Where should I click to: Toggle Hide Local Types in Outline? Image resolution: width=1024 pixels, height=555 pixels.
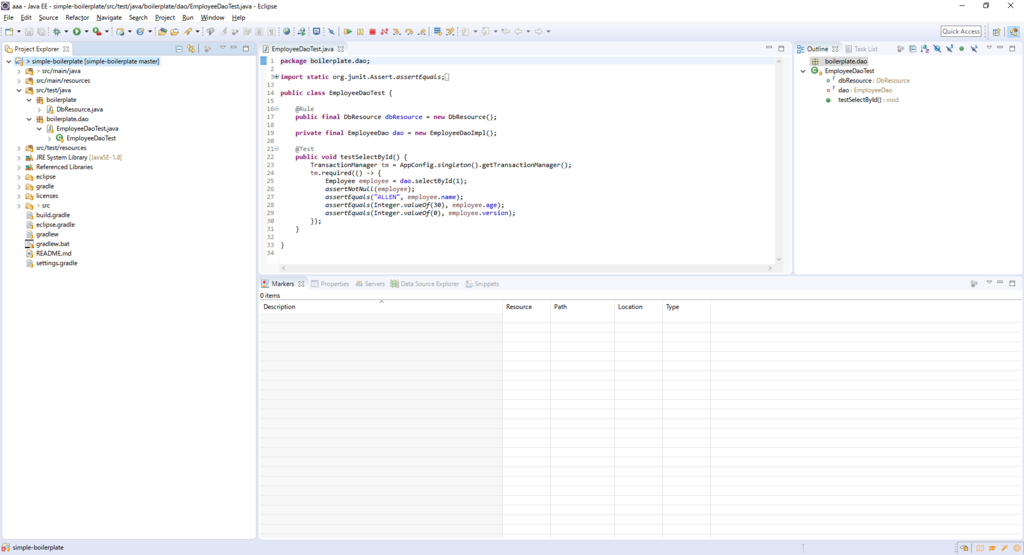click(x=974, y=48)
